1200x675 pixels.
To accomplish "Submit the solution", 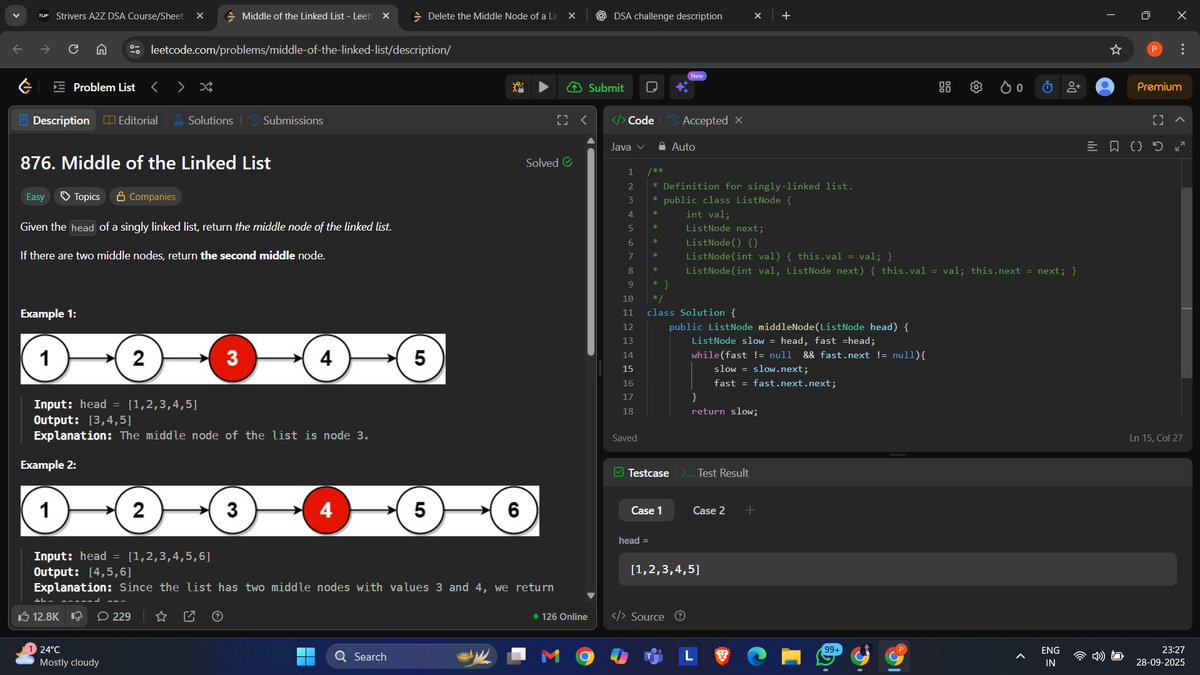I will (595, 87).
